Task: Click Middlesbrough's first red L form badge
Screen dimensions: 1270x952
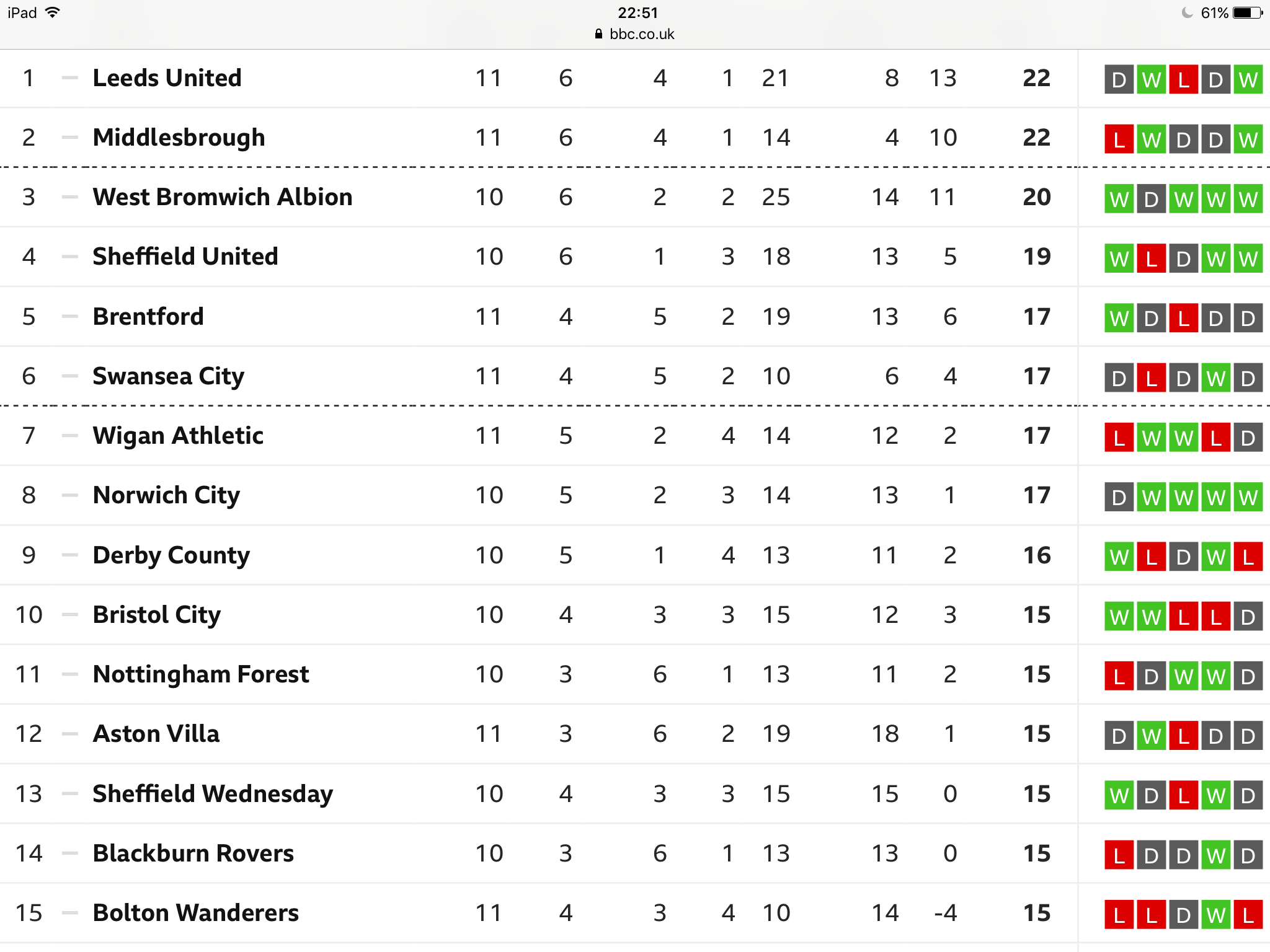Action: pos(1119,139)
